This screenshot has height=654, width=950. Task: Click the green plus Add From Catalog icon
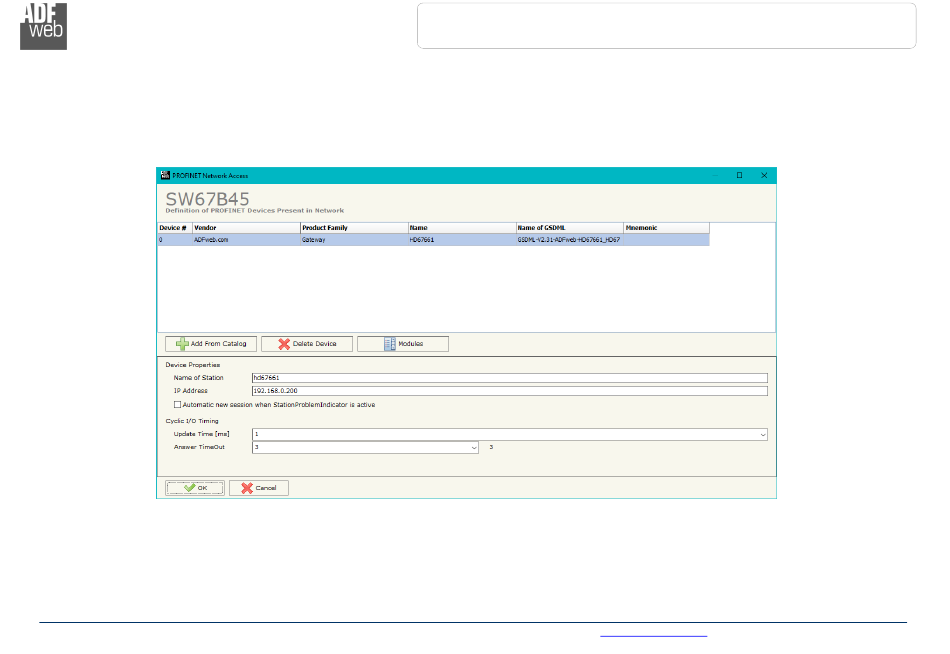point(182,344)
